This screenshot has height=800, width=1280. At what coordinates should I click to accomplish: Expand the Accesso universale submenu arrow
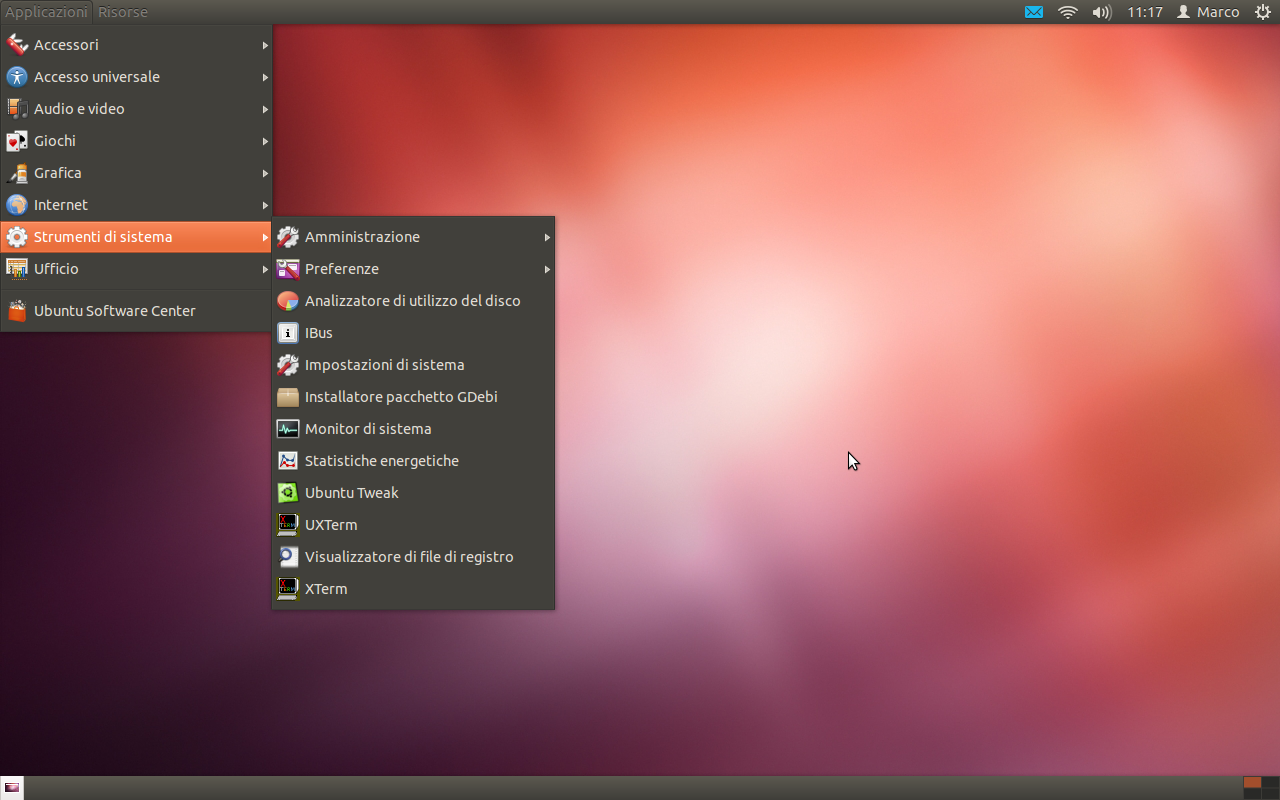tap(265, 77)
